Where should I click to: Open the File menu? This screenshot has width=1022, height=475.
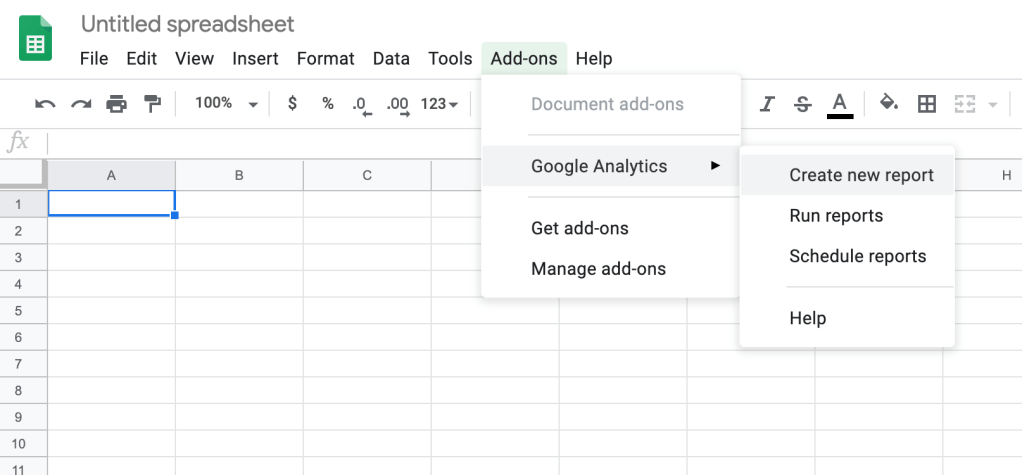click(x=94, y=59)
